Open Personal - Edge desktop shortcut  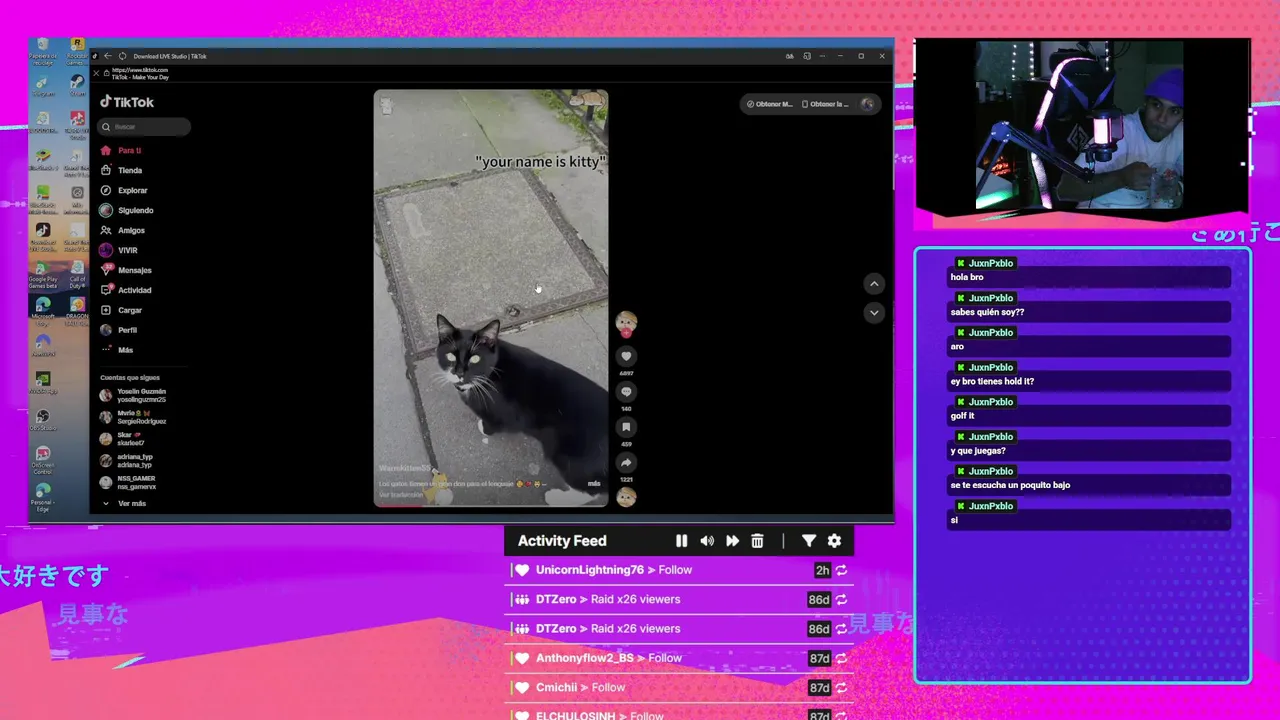click(42, 498)
